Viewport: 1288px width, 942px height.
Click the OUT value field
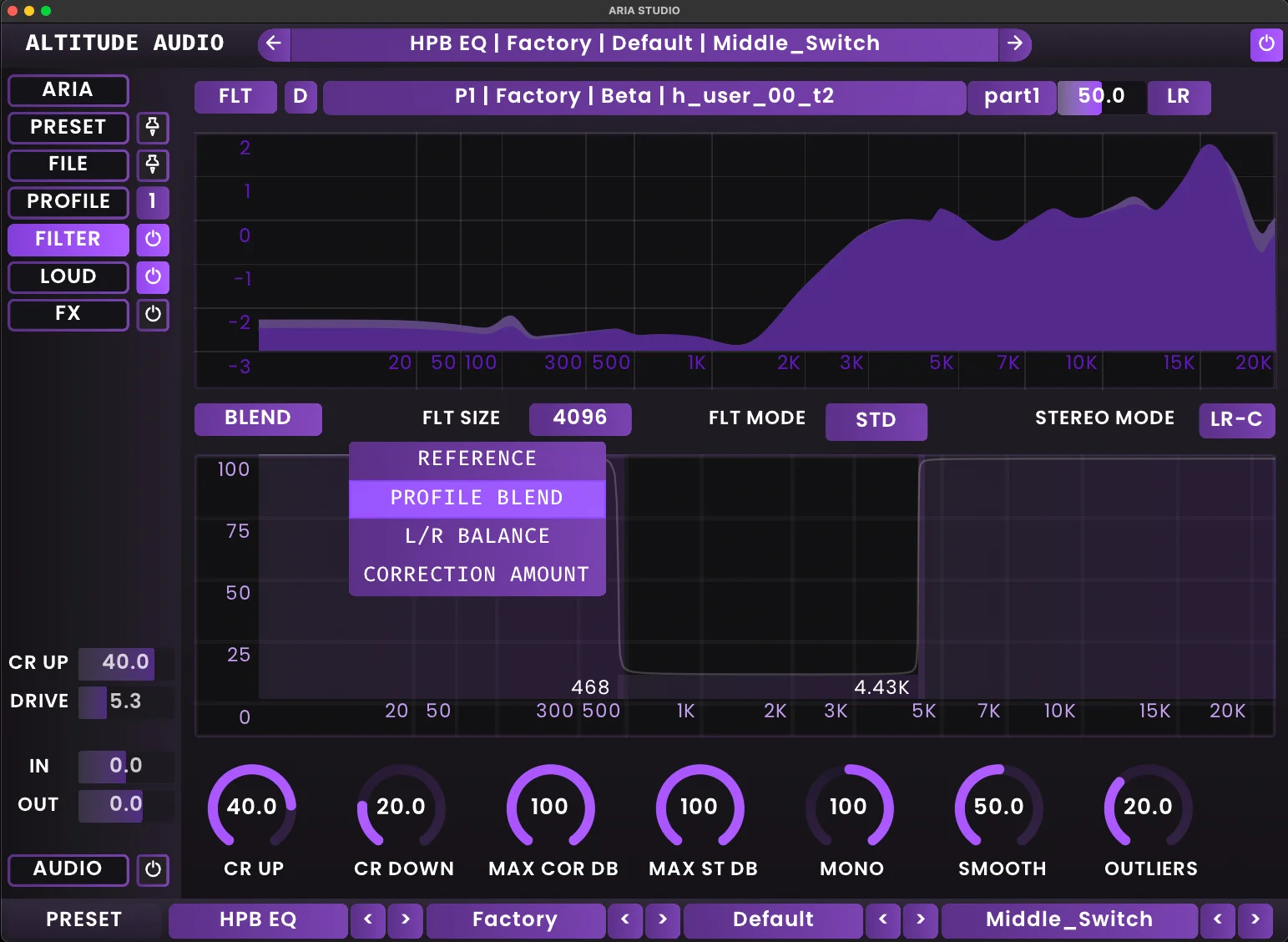point(110,804)
